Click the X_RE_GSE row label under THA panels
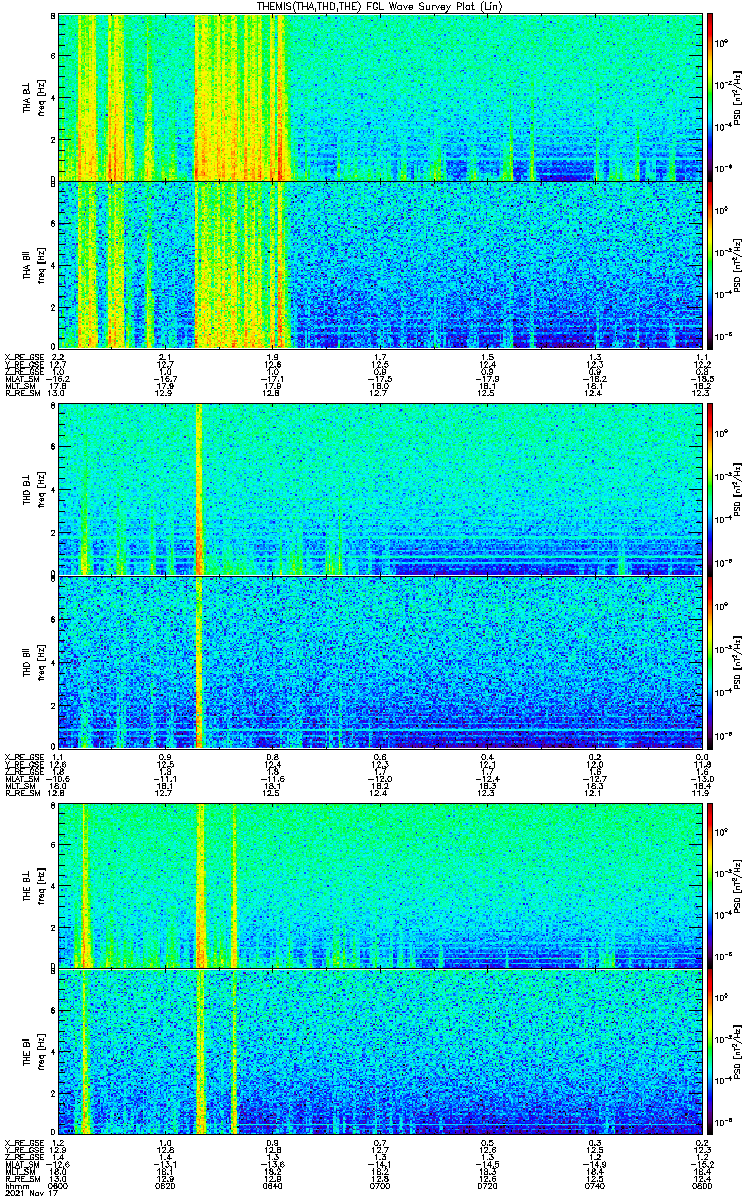This screenshot has width=750, height=1200. pos(23,357)
